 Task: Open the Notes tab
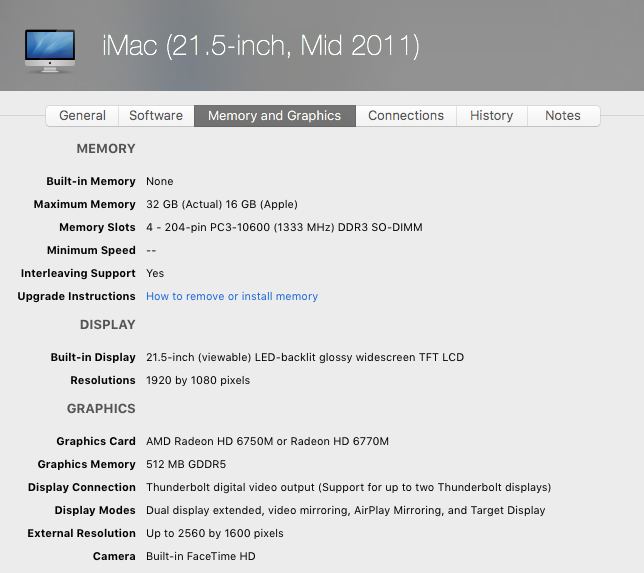click(x=563, y=115)
